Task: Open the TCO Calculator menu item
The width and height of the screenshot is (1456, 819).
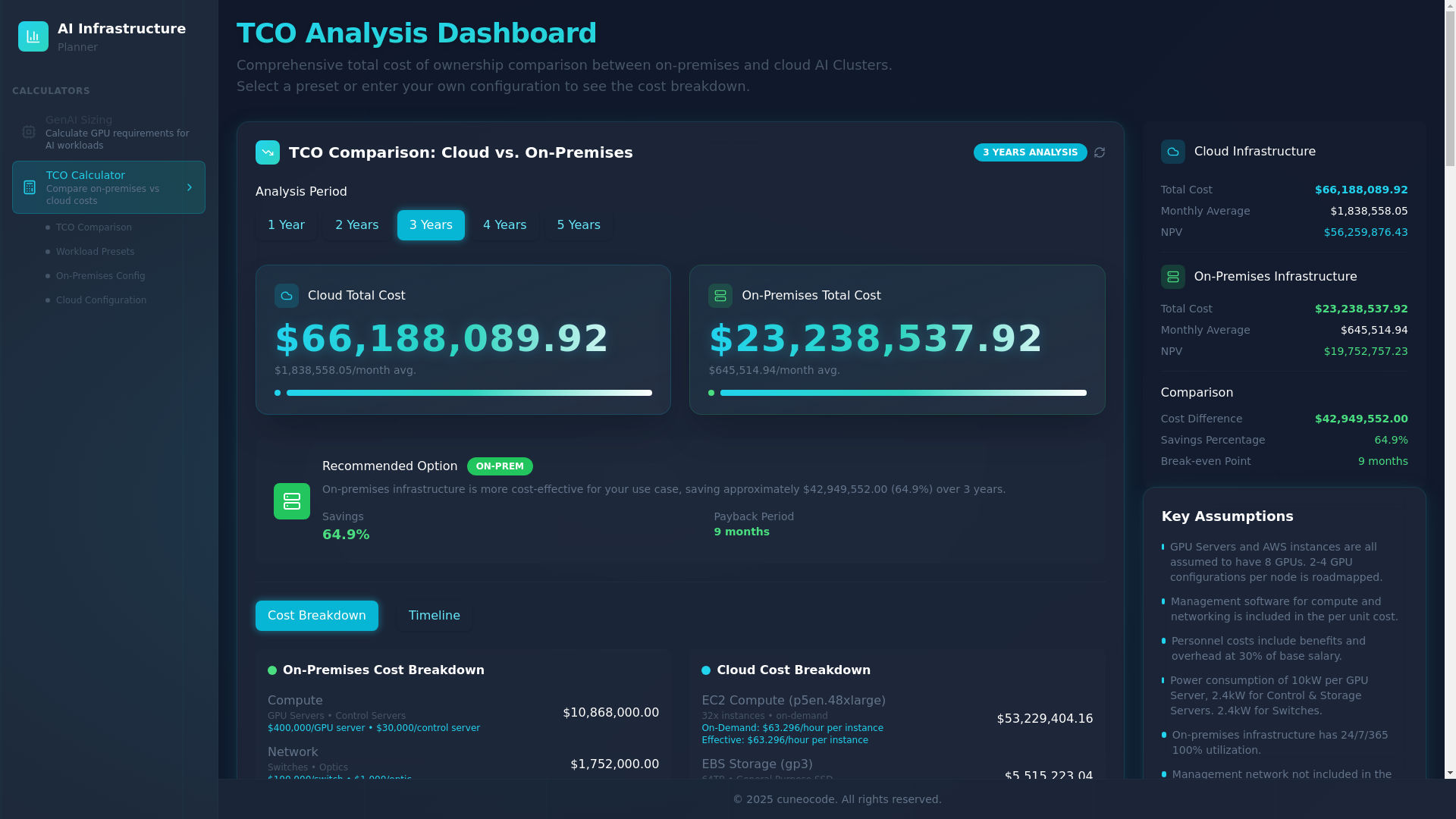Action: click(x=108, y=187)
